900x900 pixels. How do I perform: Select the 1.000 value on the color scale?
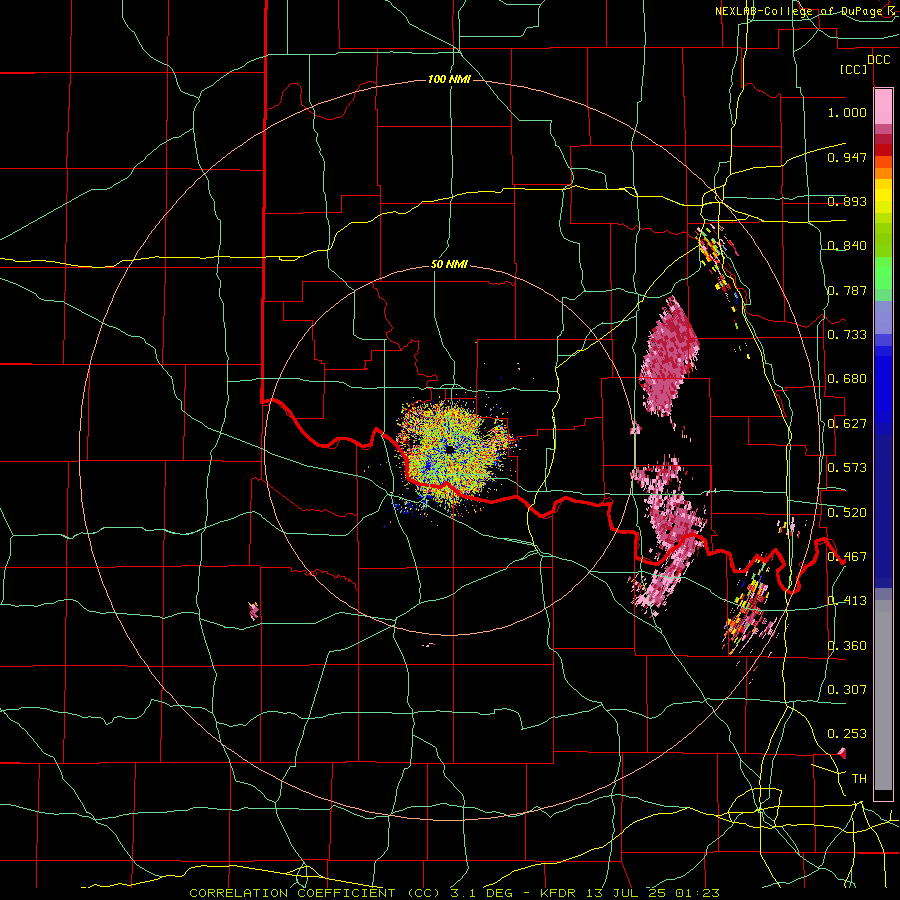click(x=847, y=112)
